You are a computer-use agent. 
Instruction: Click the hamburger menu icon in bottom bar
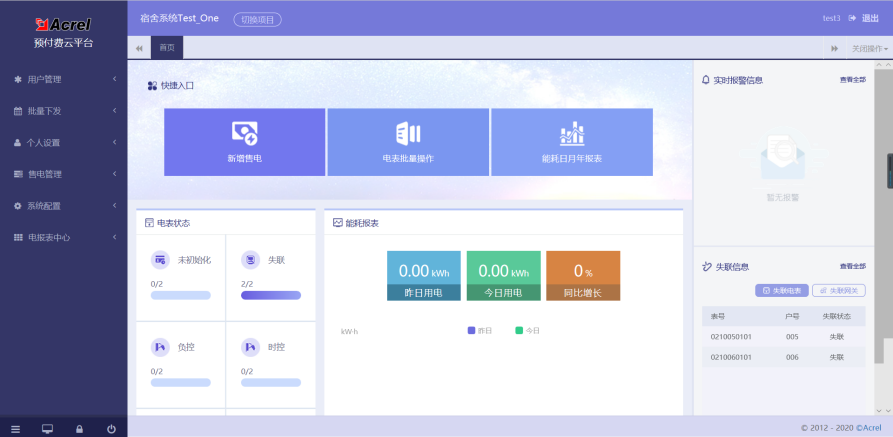tap(15, 429)
